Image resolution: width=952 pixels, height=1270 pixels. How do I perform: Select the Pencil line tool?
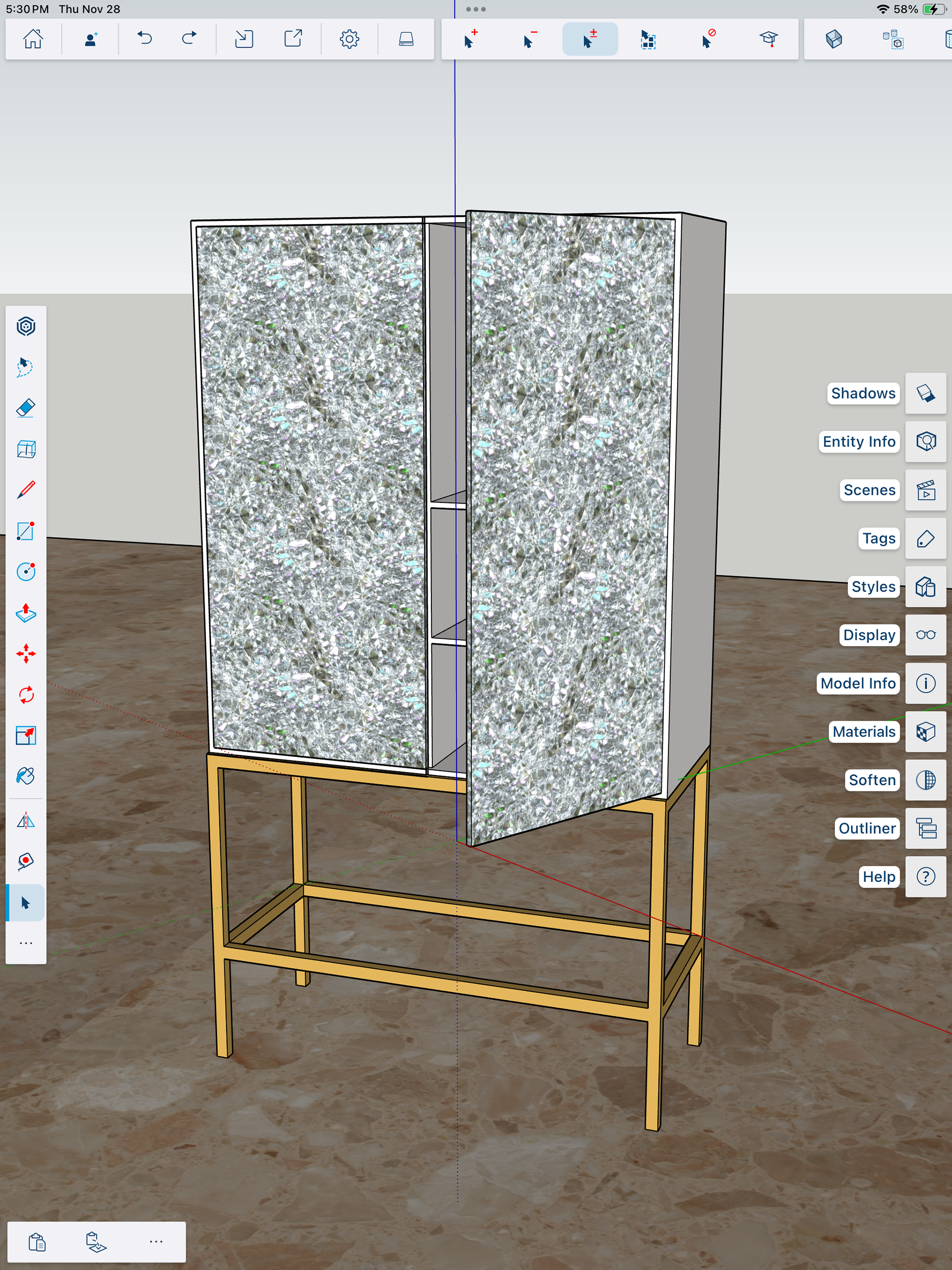pos(26,490)
